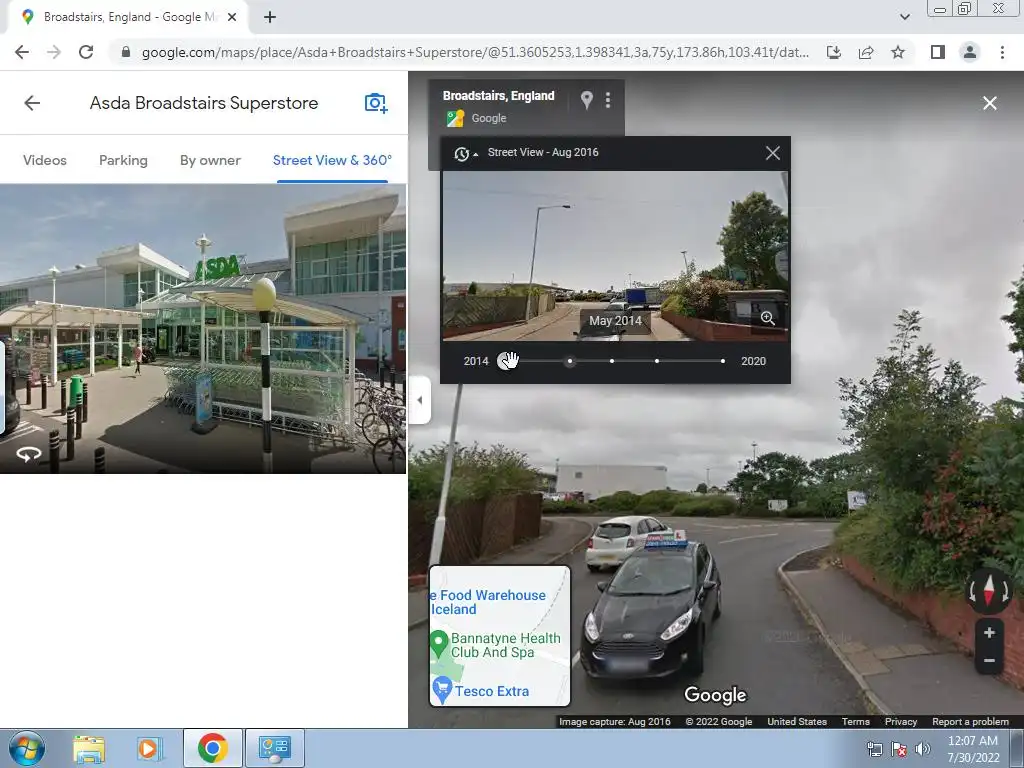Open the Terms link
Viewport: 1024px width, 768px height.
tap(856, 722)
